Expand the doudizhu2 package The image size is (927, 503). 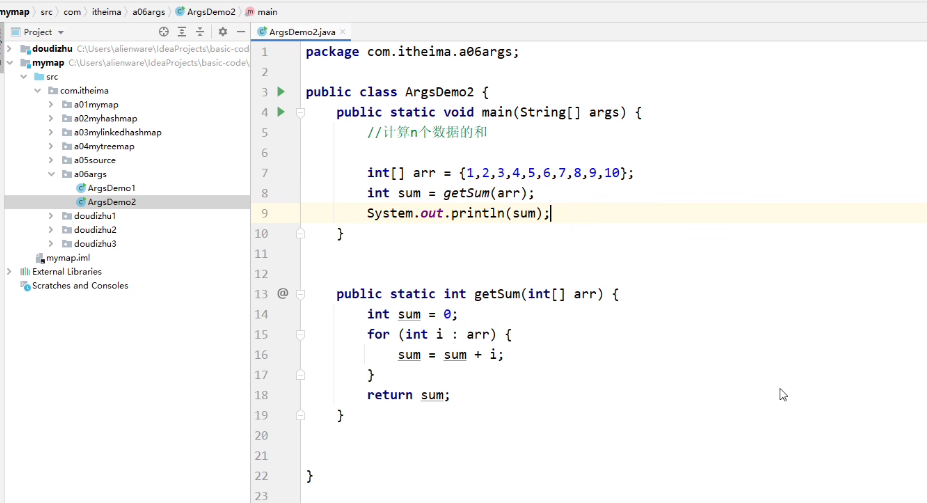tap(51, 230)
